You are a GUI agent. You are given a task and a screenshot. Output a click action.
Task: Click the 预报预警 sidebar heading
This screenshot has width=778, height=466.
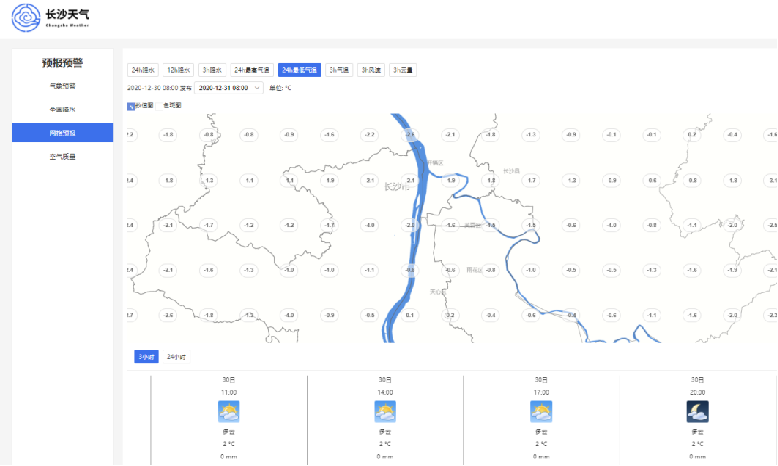[x=63, y=63]
